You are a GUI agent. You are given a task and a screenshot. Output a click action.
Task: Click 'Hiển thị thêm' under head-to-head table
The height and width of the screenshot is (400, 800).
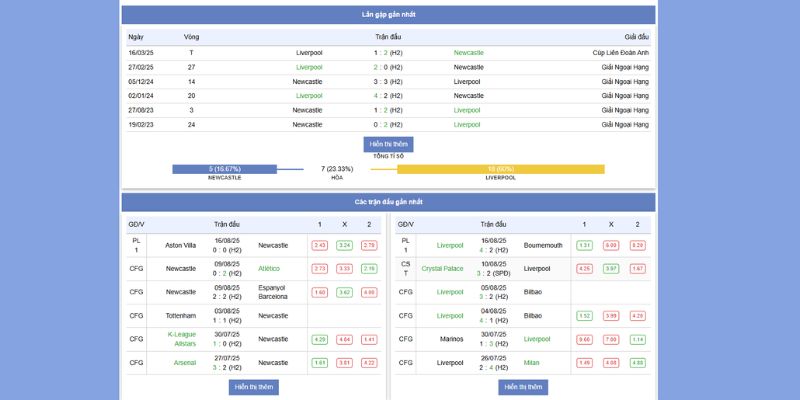coord(388,144)
